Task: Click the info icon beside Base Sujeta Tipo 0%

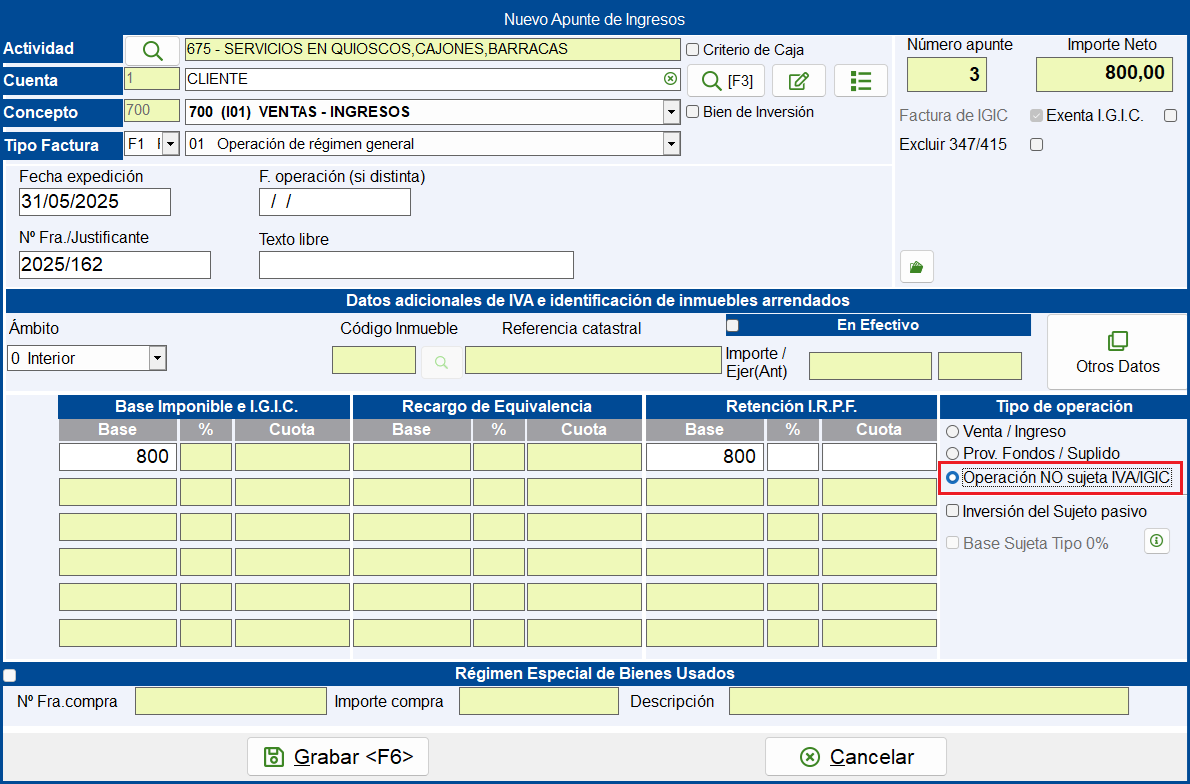Action: (1157, 541)
